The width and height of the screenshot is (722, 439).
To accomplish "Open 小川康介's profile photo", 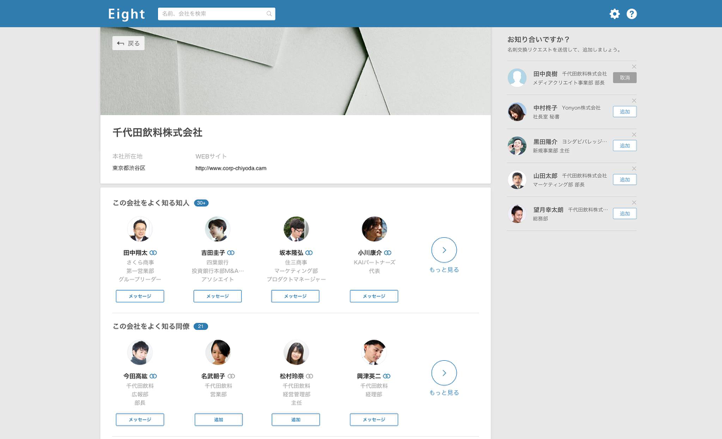I will click(x=374, y=229).
